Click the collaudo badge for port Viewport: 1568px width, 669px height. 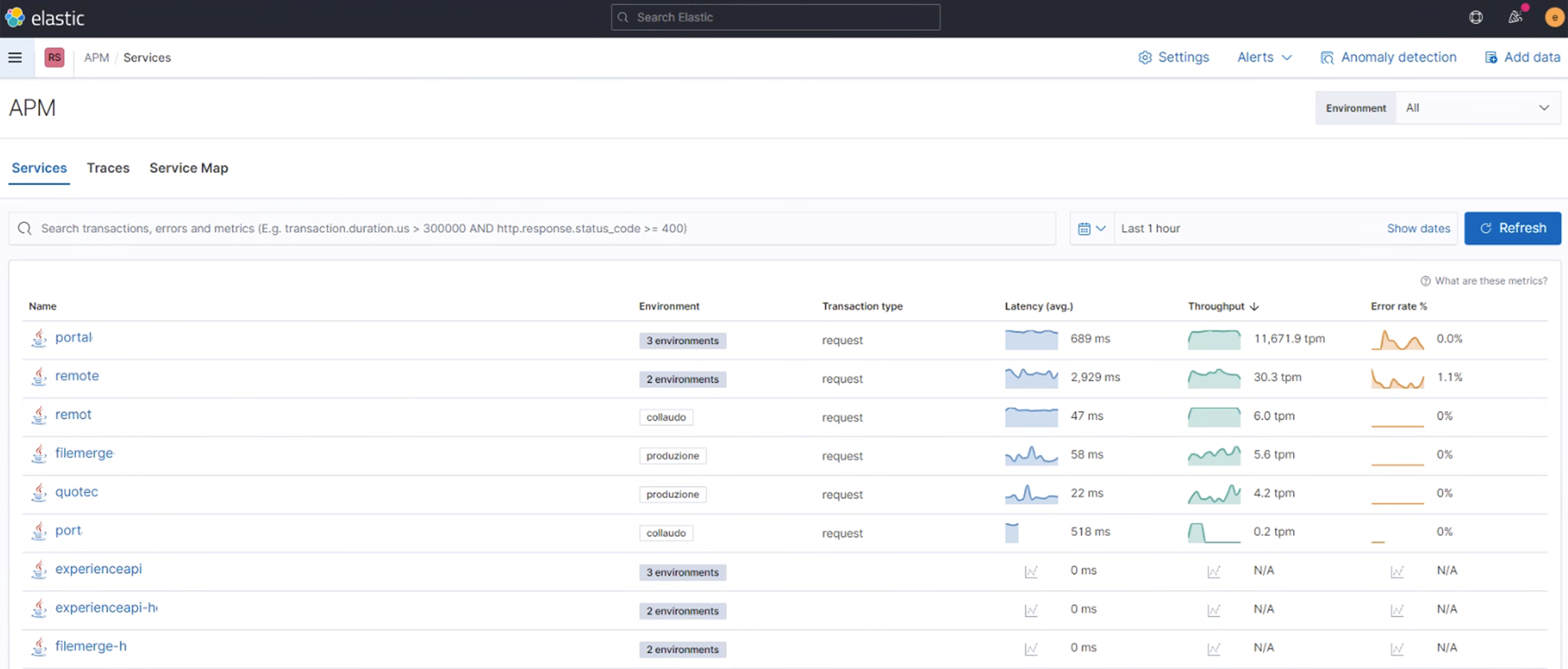click(666, 533)
